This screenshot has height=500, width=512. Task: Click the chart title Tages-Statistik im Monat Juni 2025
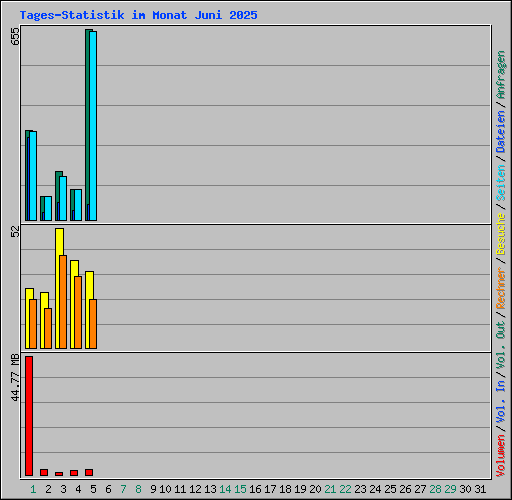coord(138,15)
